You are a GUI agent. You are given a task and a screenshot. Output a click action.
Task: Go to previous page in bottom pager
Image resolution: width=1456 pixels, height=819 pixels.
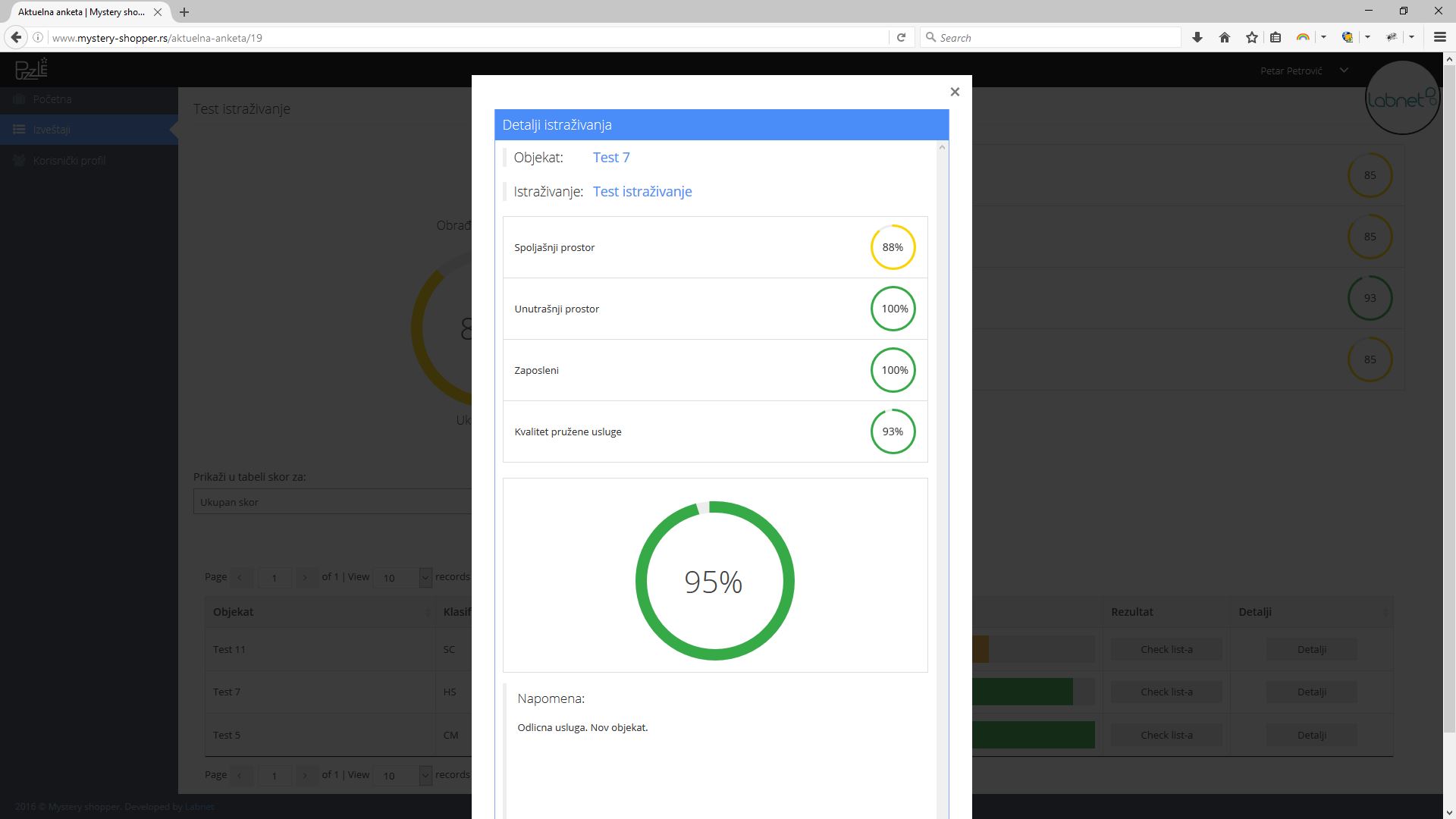[x=240, y=775]
